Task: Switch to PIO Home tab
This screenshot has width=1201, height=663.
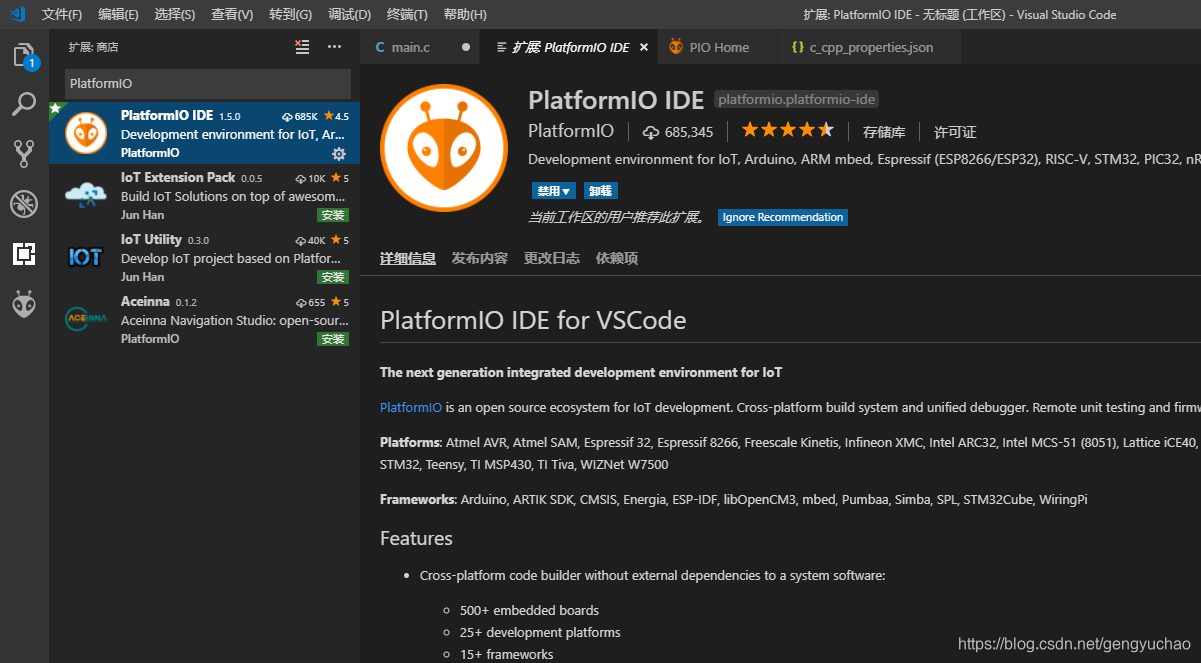Action: click(718, 47)
